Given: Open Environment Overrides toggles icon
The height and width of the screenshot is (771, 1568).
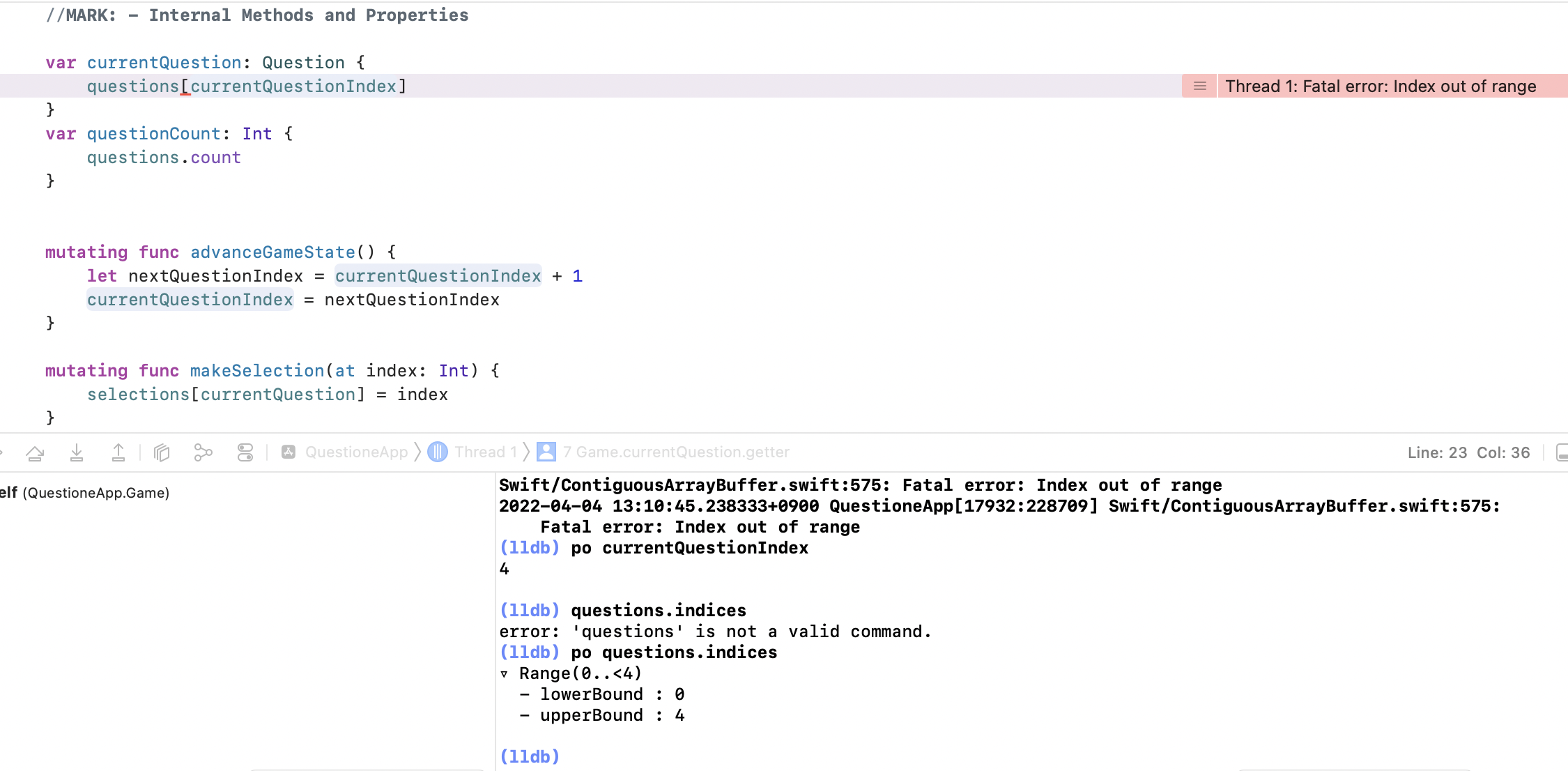Looking at the screenshot, I should pos(245,453).
